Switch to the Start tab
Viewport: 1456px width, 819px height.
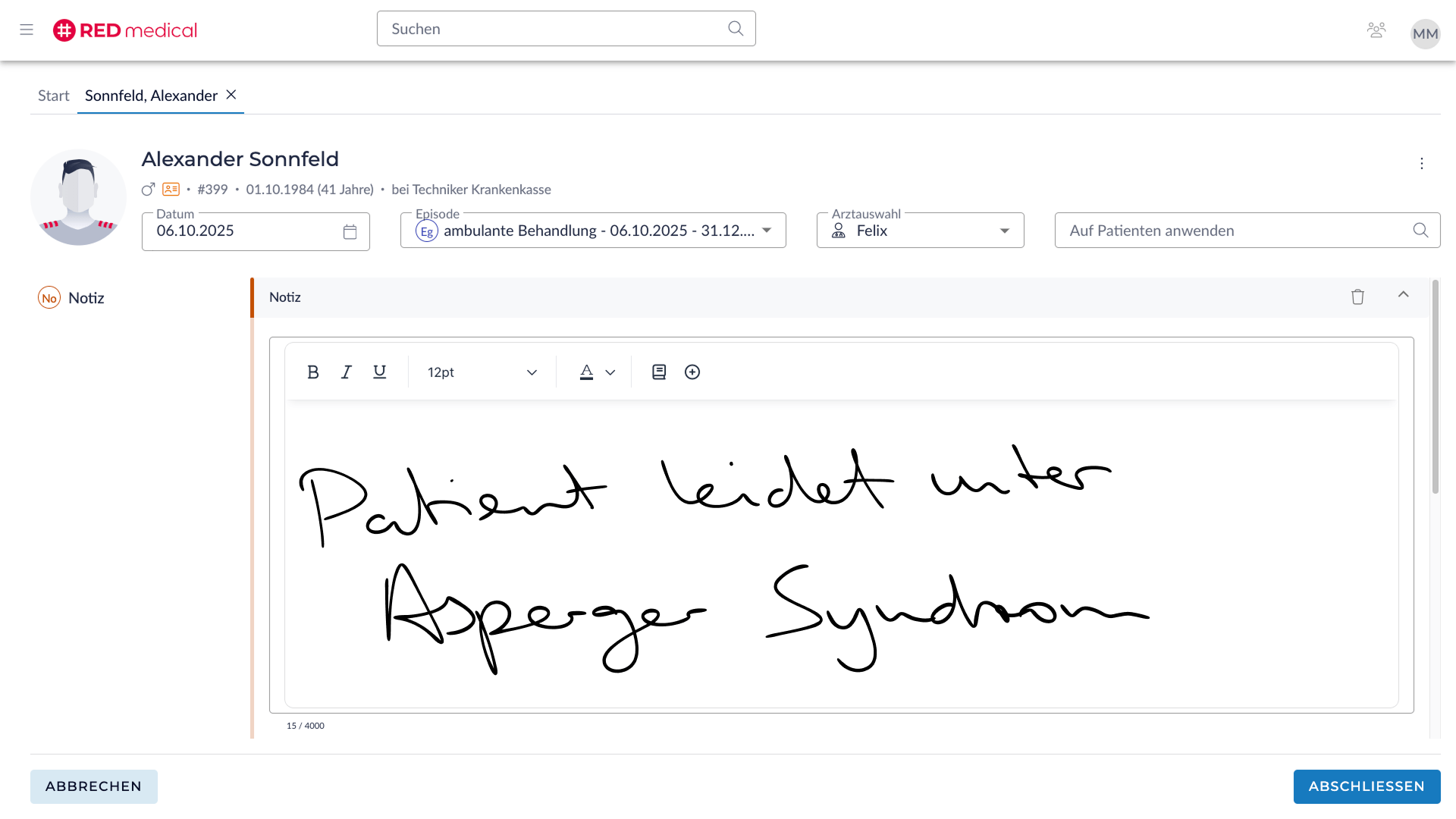coord(53,95)
